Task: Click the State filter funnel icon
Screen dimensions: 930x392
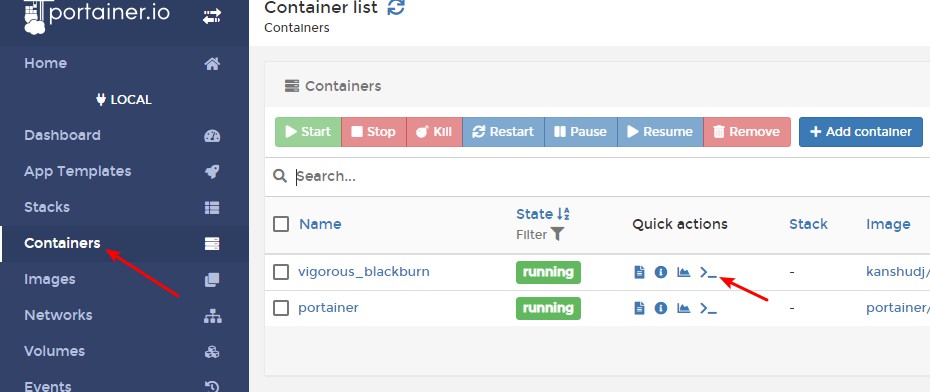Action: tap(557, 234)
